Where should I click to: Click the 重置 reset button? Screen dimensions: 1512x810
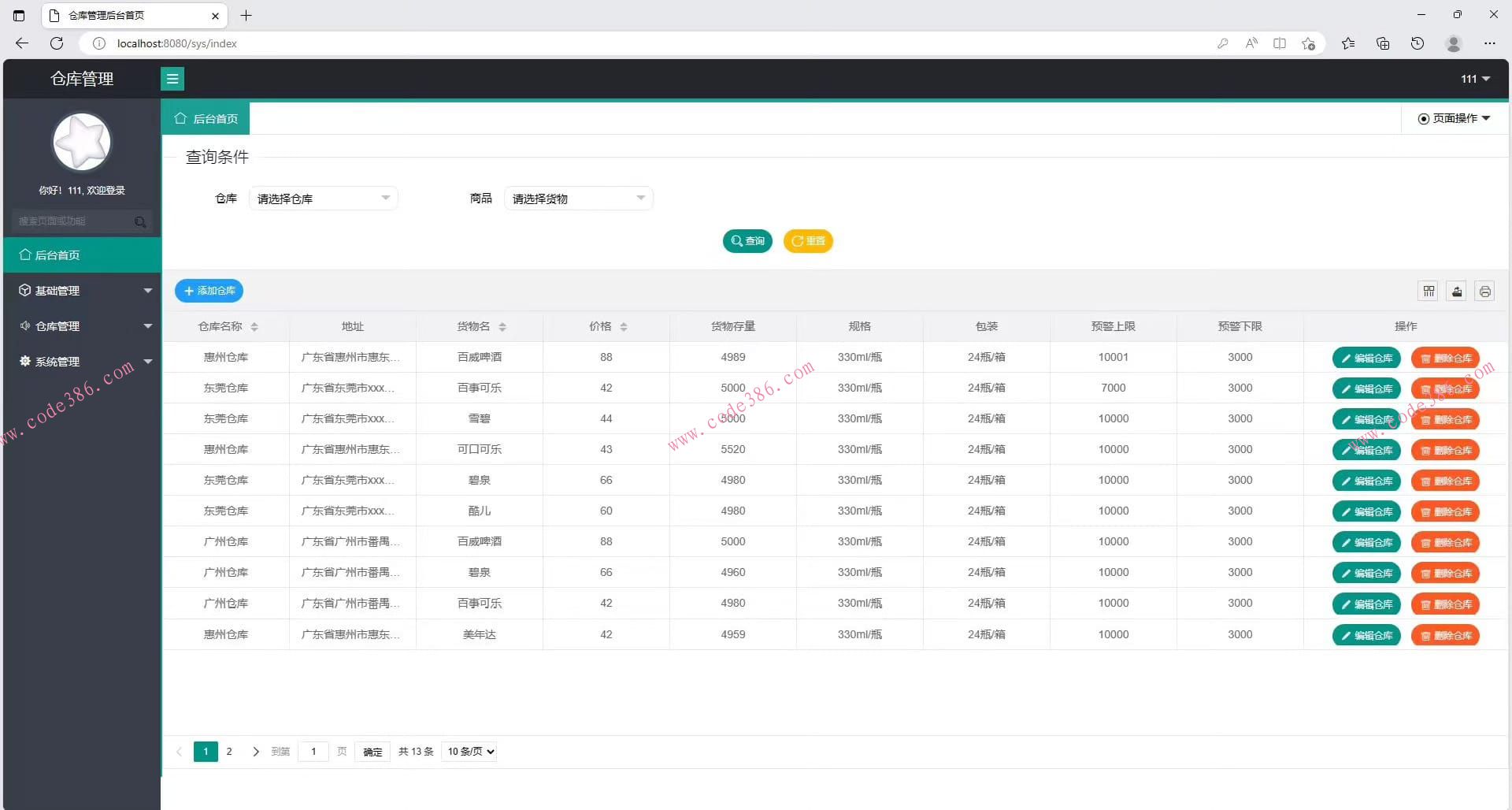[x=808, y=241]
